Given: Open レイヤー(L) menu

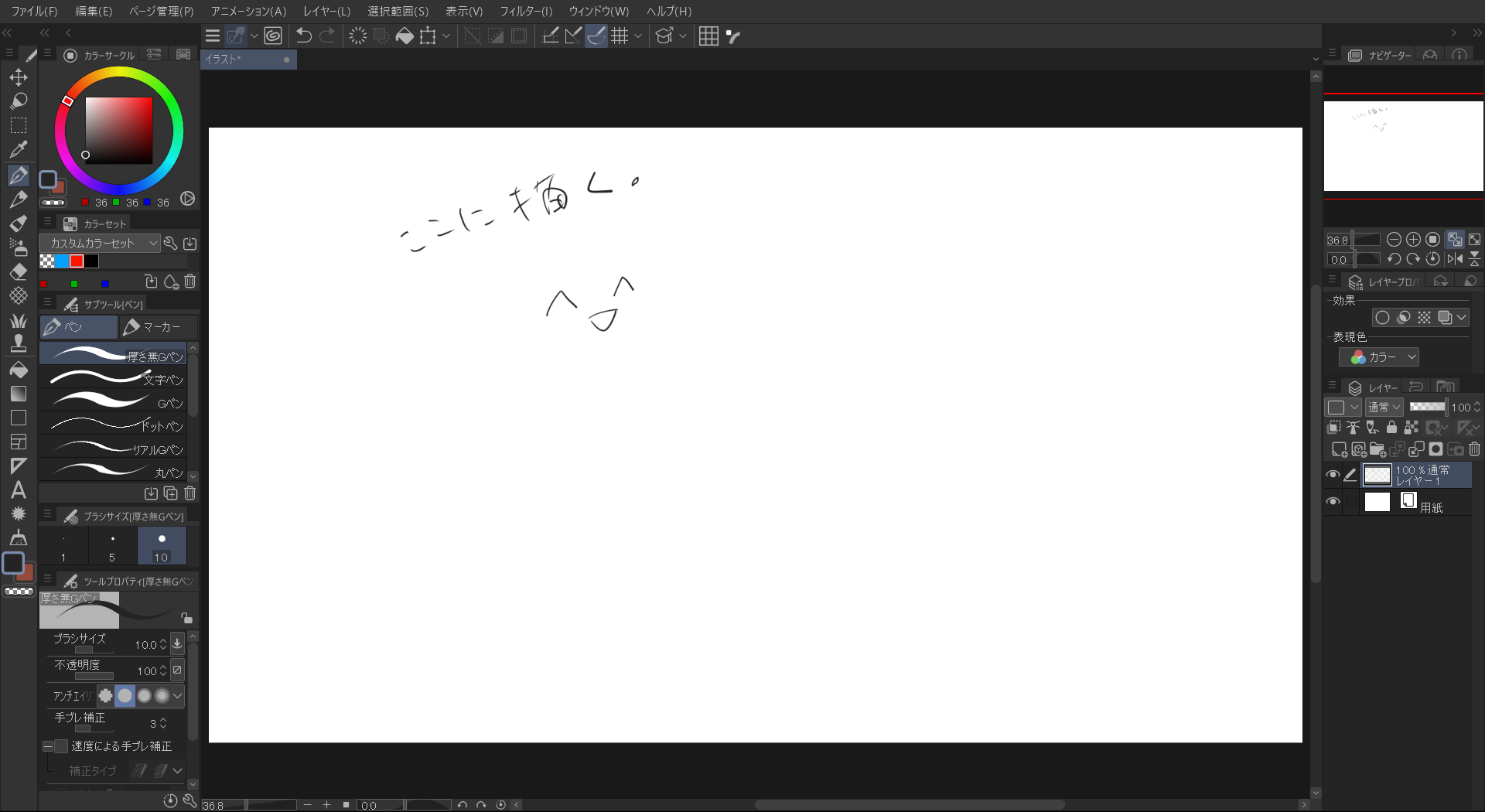Looking at the screenshot, I should [326, 11].
